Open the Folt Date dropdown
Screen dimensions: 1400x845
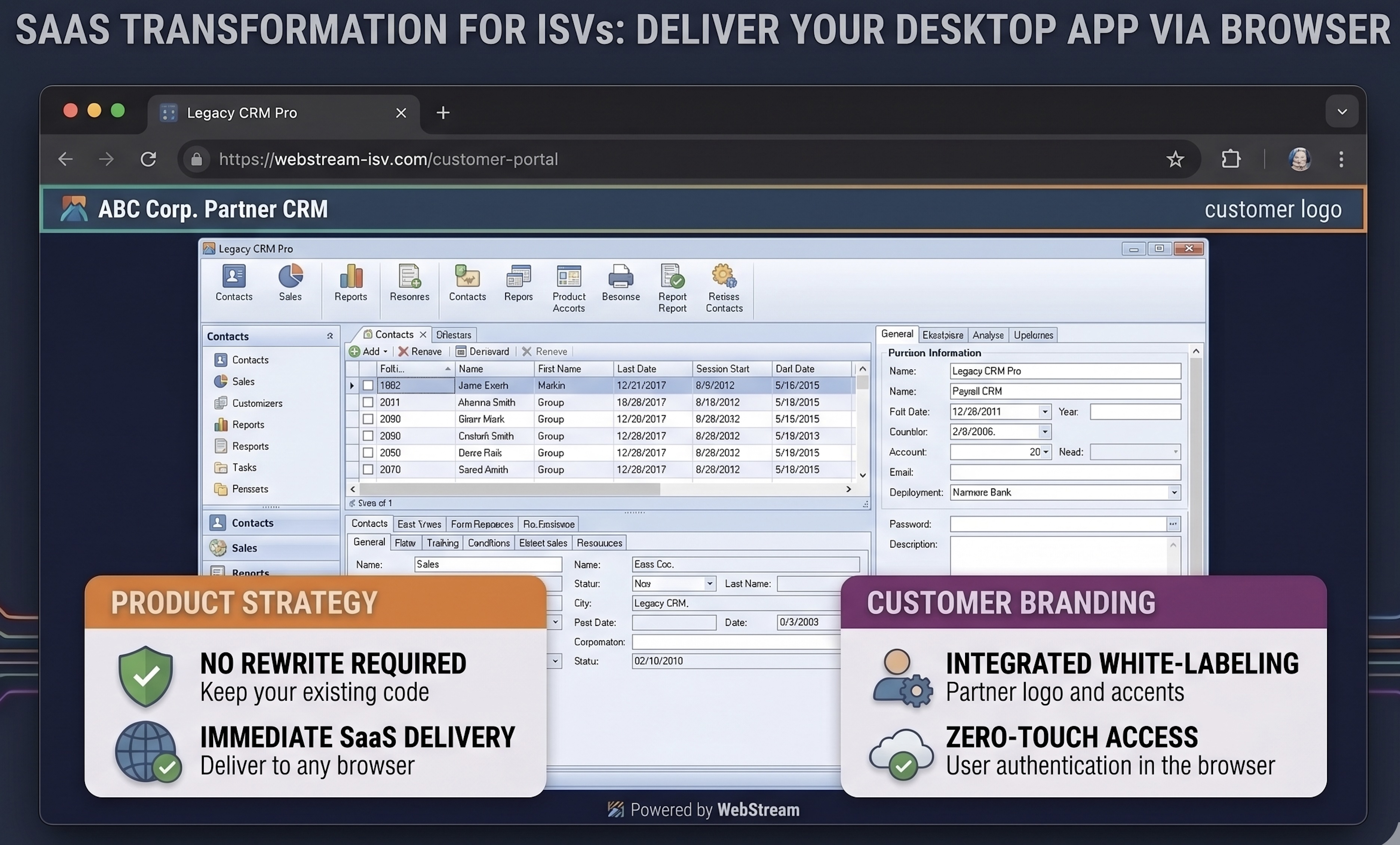click(x=1044, y=411)
